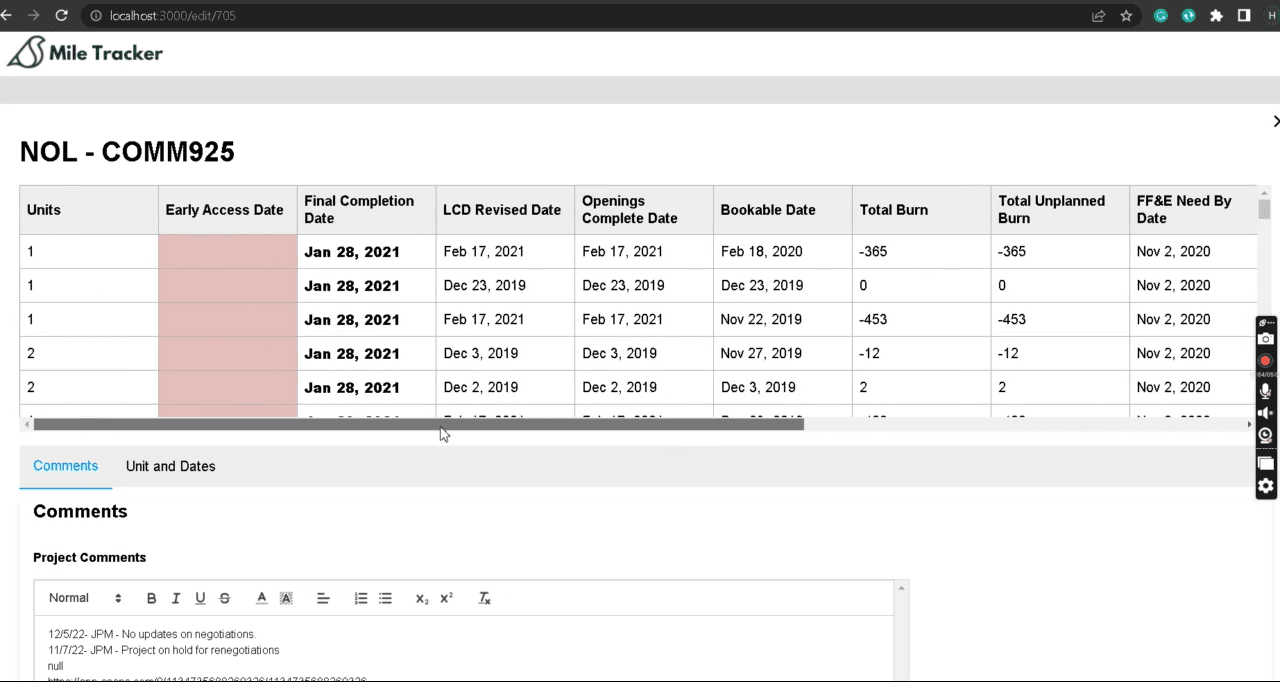Open the text color picker
The height and width of the screenshot is (682, 1280).
(262, 598)
